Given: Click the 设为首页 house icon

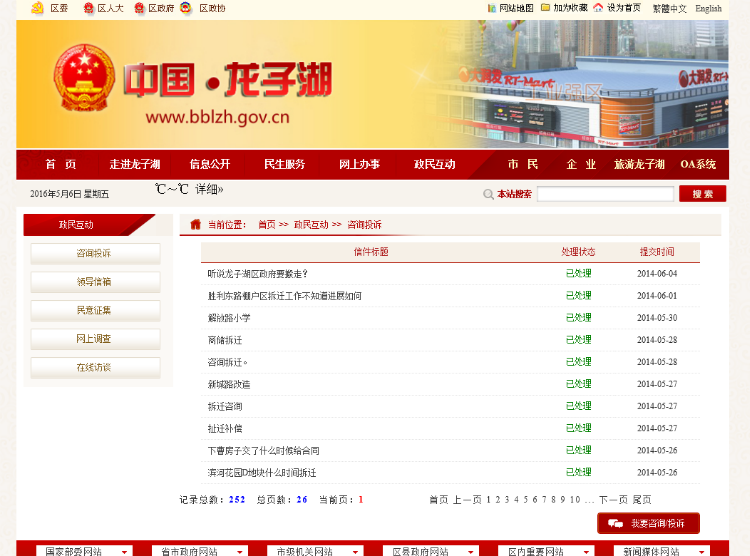Looking at the screenshot, I should (x=598, y=8).
